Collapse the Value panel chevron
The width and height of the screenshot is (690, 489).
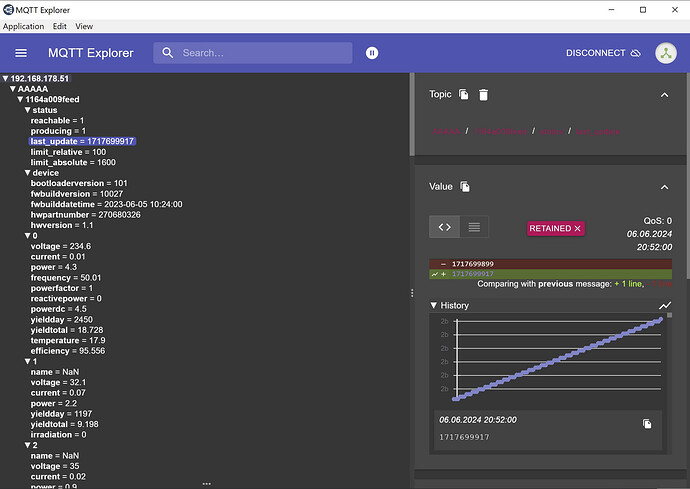tap(664, 187)
